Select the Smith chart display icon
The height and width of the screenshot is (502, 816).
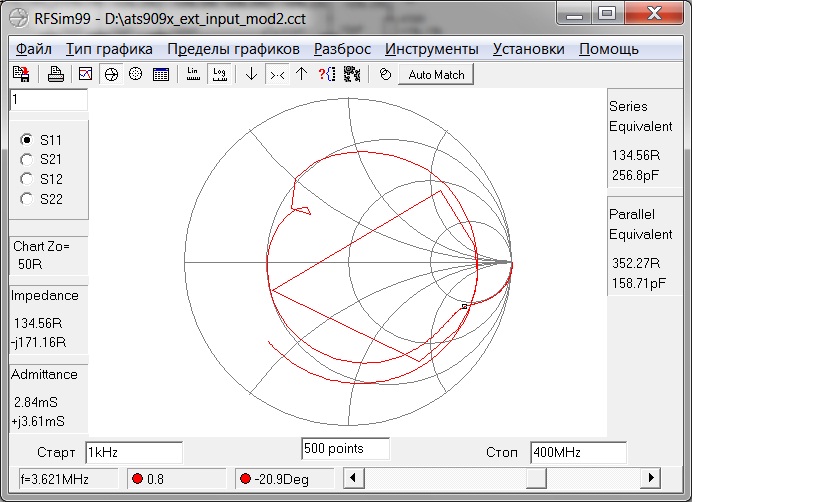click(x=111, y=74)
